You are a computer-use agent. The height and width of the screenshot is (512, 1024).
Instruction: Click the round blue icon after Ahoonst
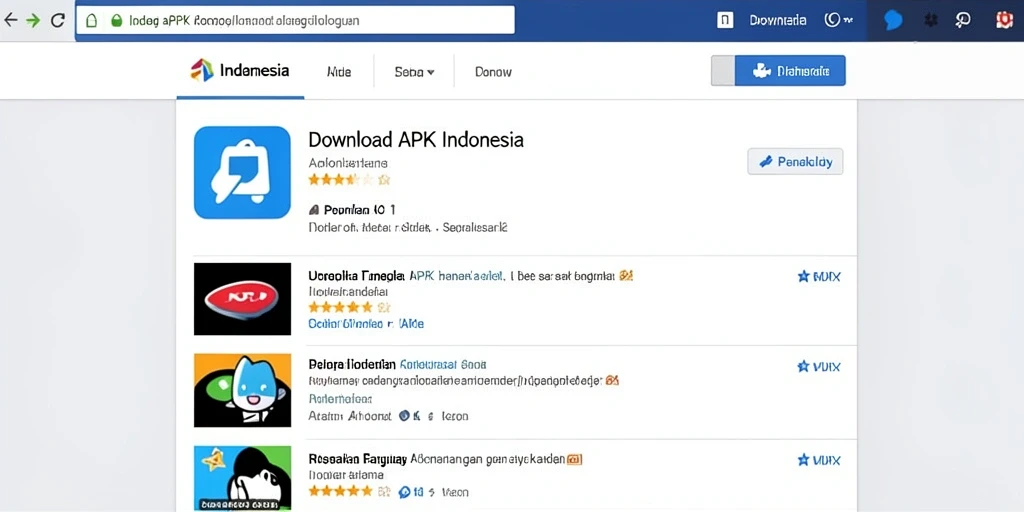(404, 415)
